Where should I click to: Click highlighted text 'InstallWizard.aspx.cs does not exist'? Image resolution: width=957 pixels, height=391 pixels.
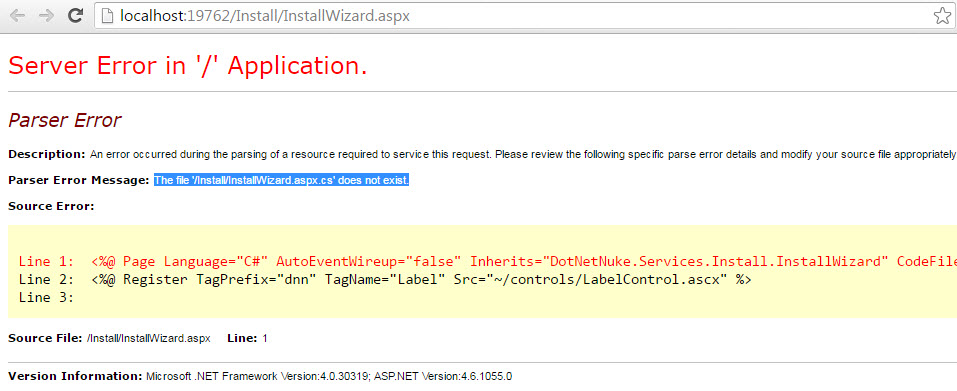click(x=281, y=181)
